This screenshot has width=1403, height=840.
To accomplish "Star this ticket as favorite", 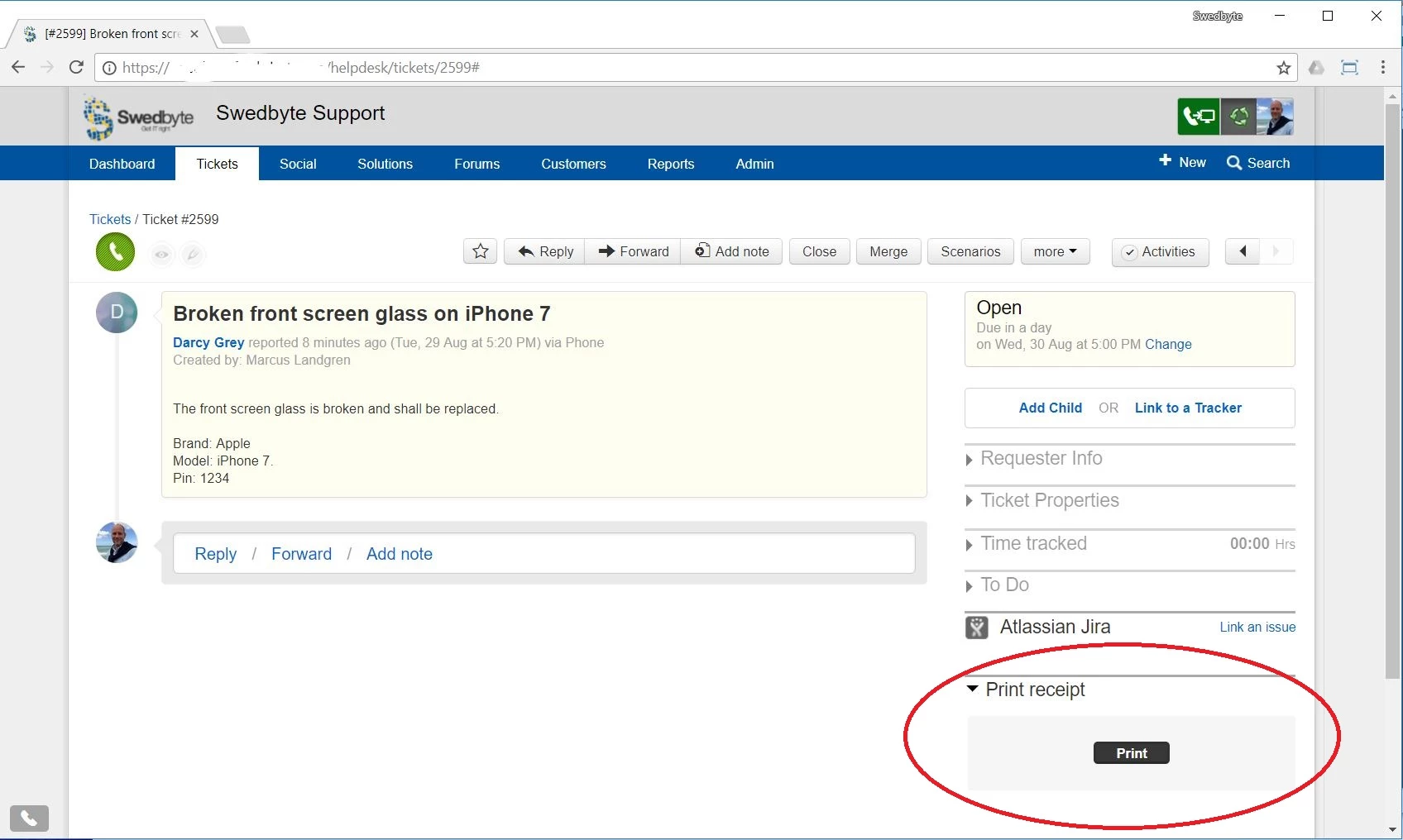I will (481, 251).
